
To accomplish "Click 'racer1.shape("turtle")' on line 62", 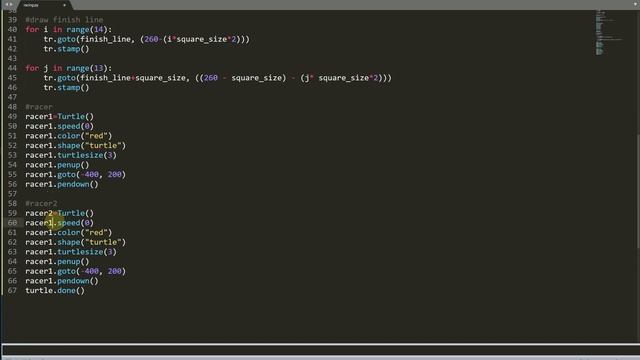I will (x=76, y=242).
